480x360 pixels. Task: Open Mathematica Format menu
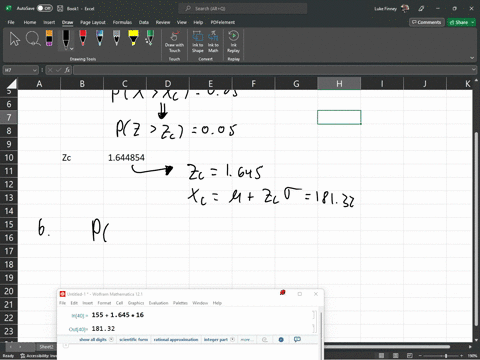(104, 303)
